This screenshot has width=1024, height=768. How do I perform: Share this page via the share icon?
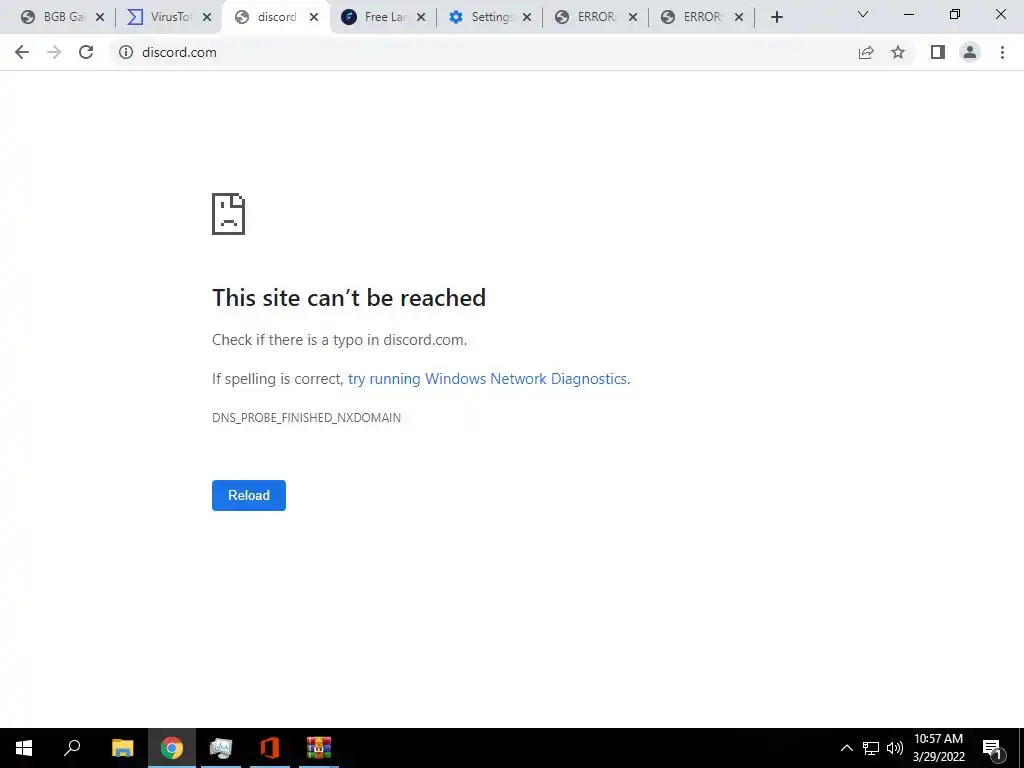tap(866, 52)
